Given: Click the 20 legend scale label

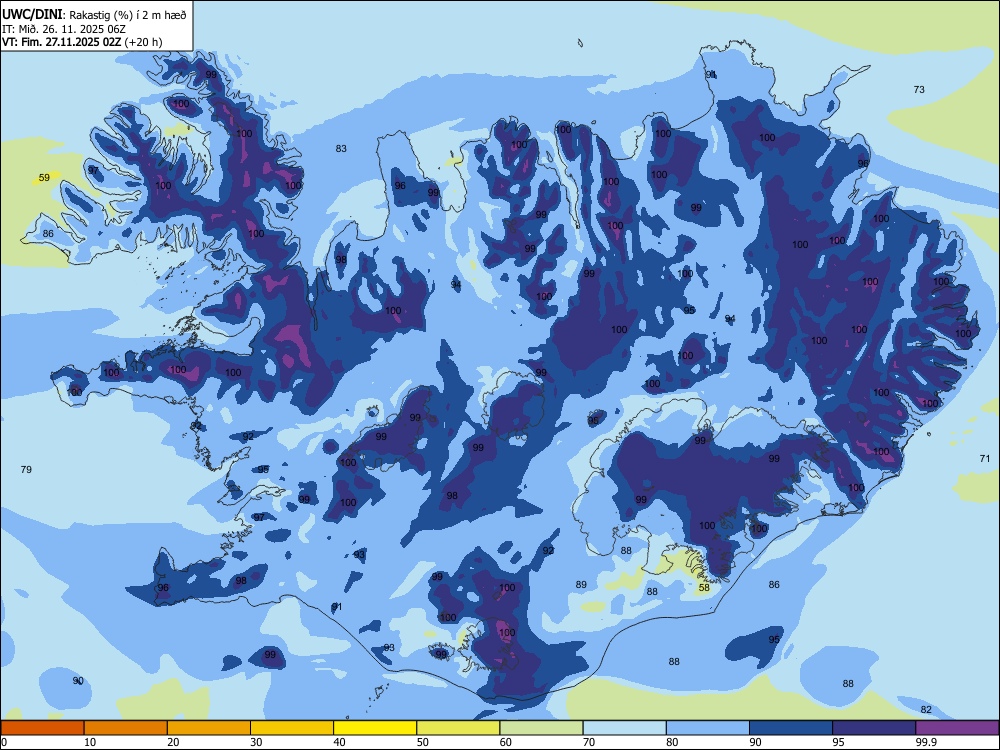Looking at the screenshot, I should click(173, 742).
